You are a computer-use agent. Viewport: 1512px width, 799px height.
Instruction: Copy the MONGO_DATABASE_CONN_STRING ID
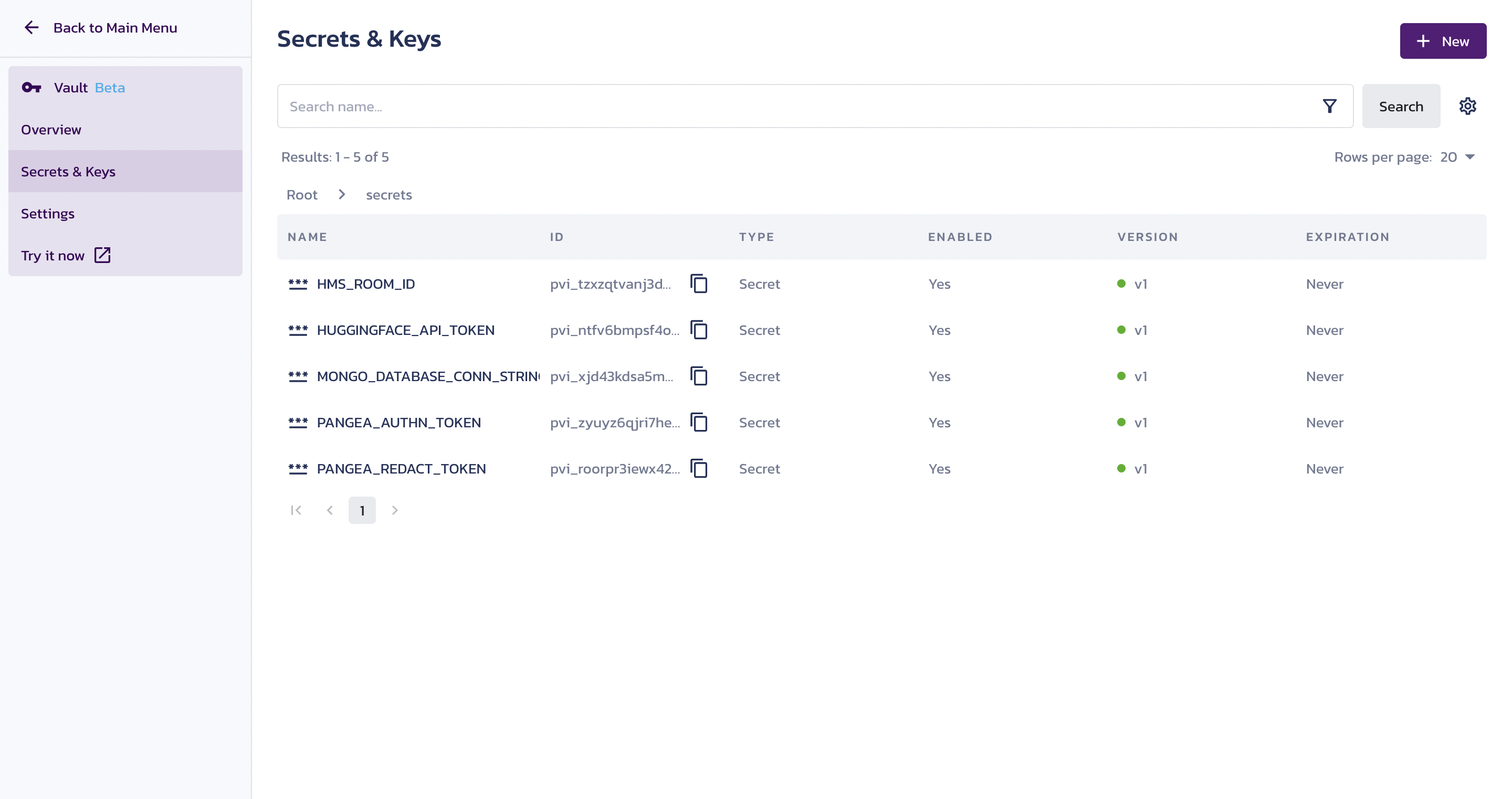(698, 376)
